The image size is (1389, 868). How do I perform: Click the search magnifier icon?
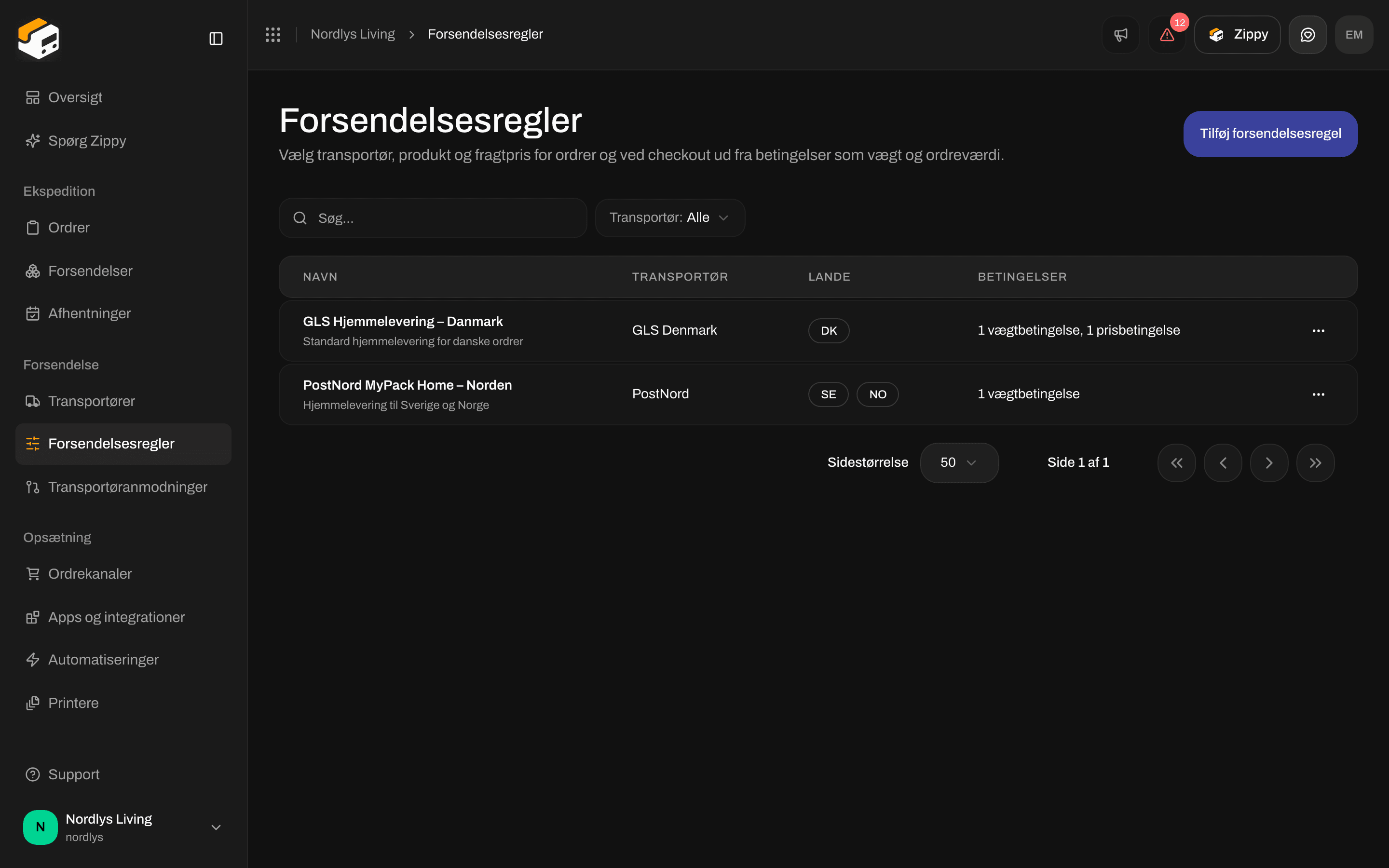(300, 218)
